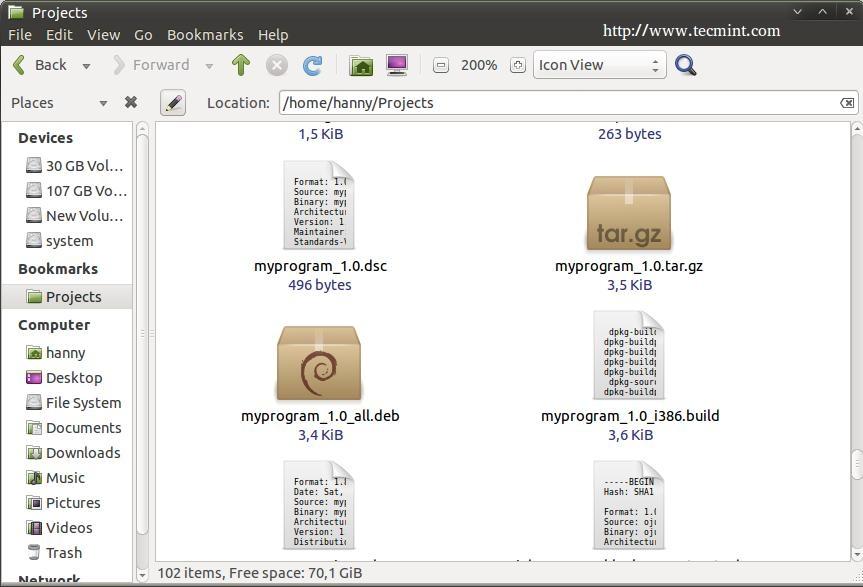Open Home folder via toolbar icon
Viewport: 863px width, 587px height.
coord(361,65)
